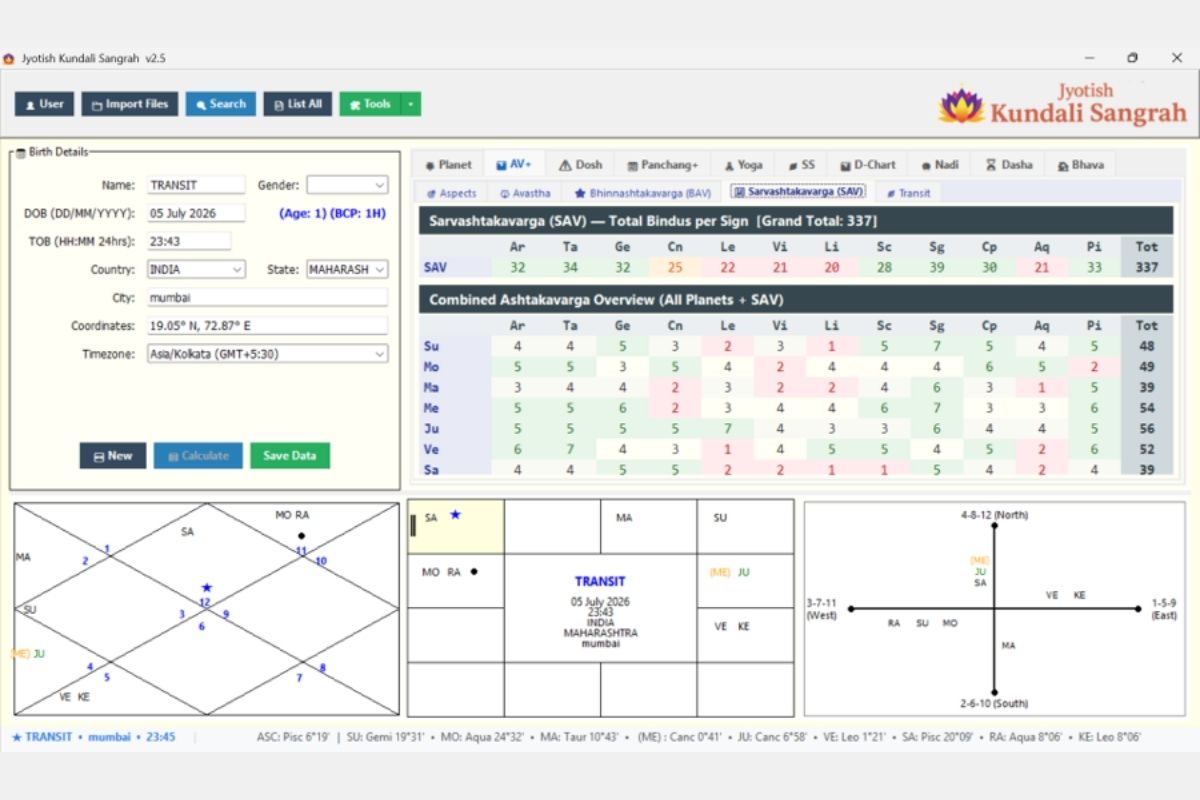Click into the City input field
Viewport: 1200px width, 800px height.
[x=267, y=298]
